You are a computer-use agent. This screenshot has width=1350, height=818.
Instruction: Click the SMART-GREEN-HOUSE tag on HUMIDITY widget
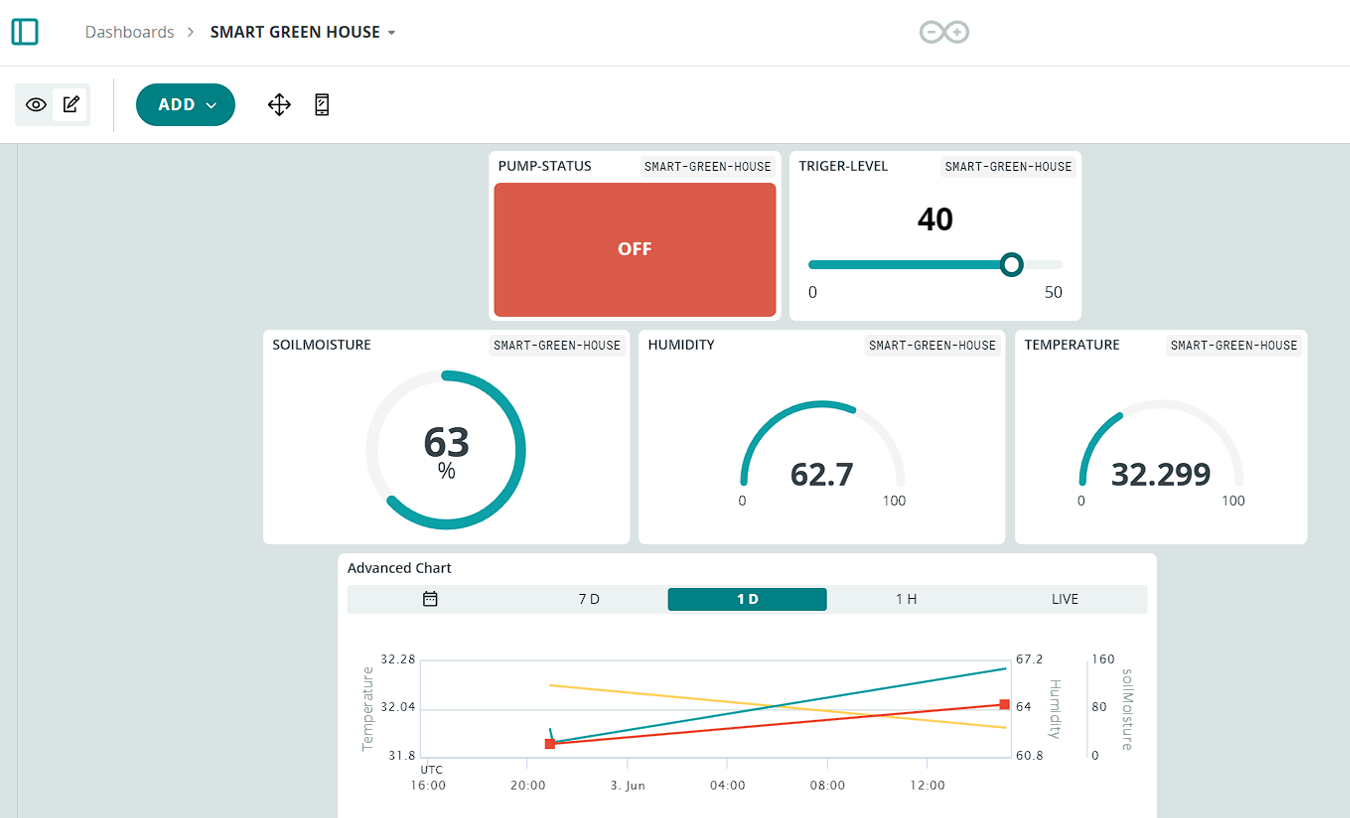click(933, 346)
